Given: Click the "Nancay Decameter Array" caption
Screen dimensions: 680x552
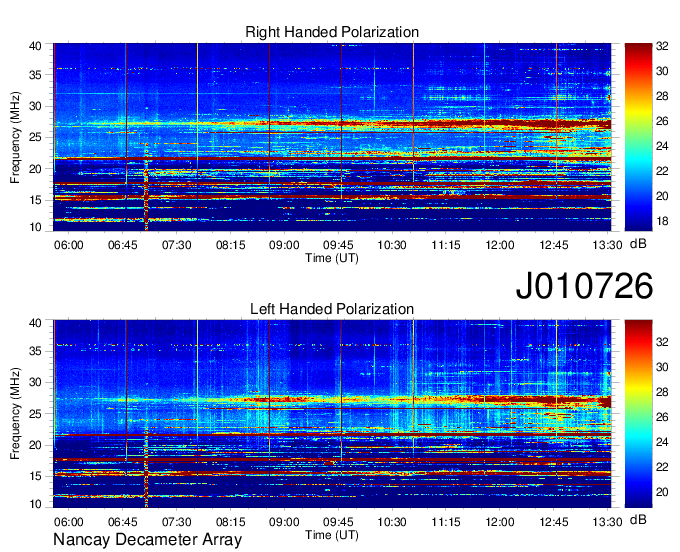Looking at the screenshot, I should (x=147, y=540).
